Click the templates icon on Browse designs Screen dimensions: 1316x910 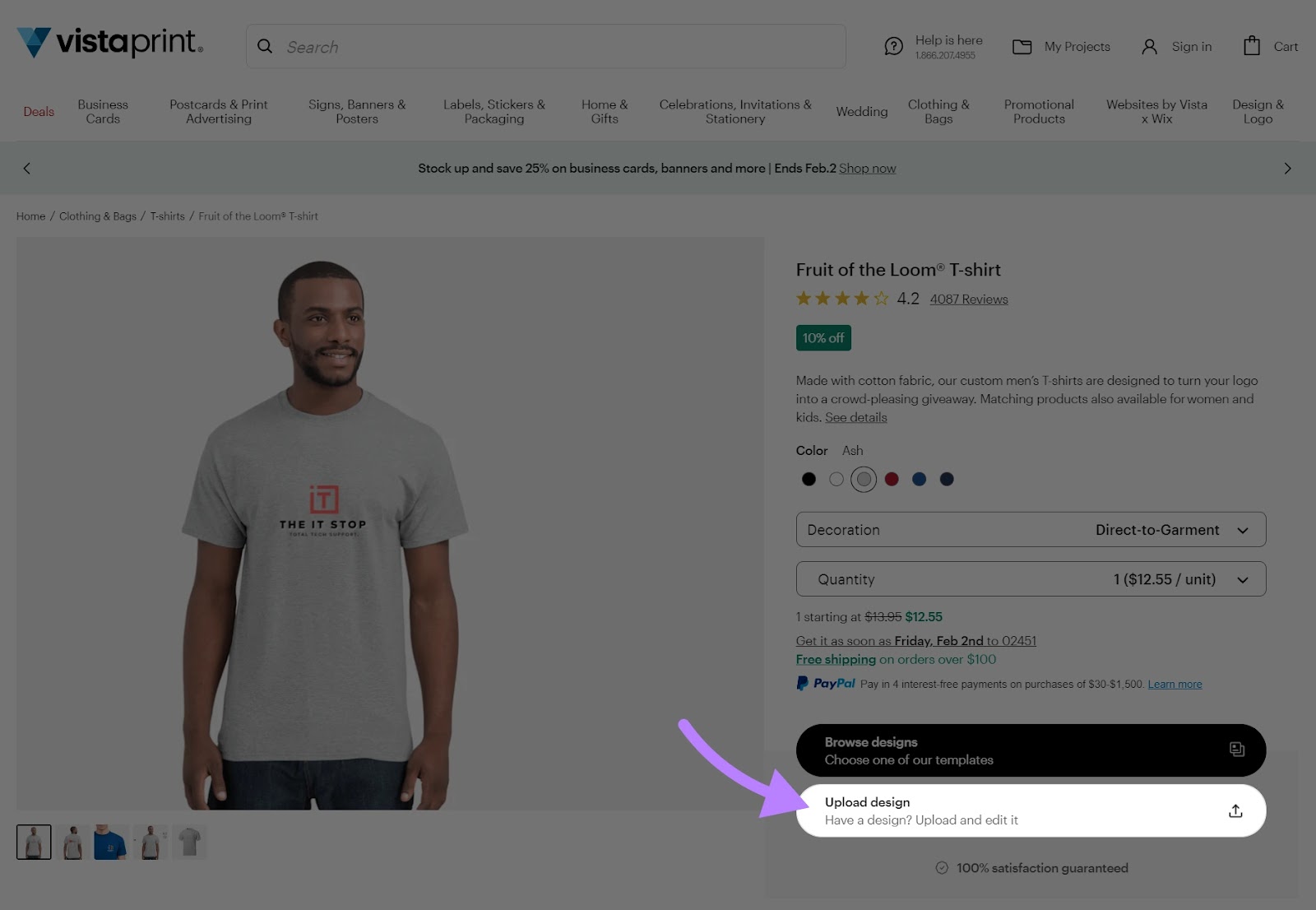click(1236, 750)
